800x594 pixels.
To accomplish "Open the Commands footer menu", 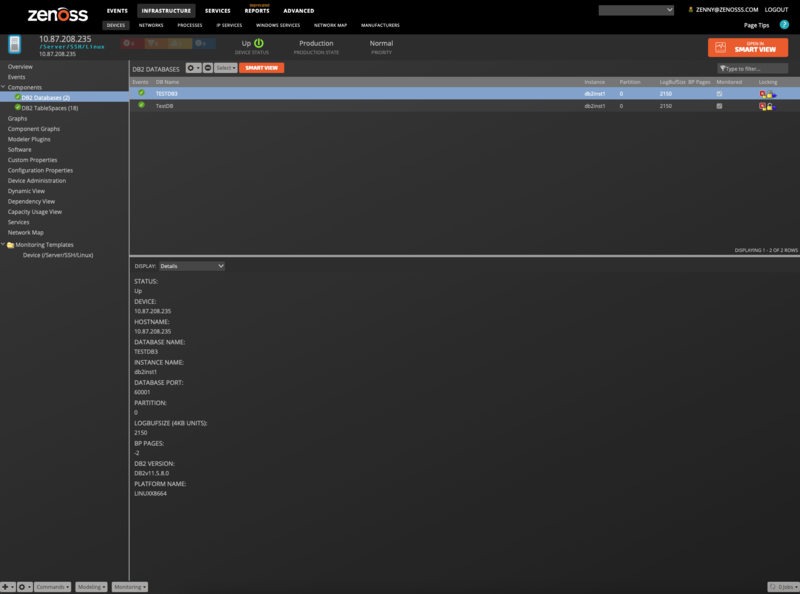I will point(53,587).
